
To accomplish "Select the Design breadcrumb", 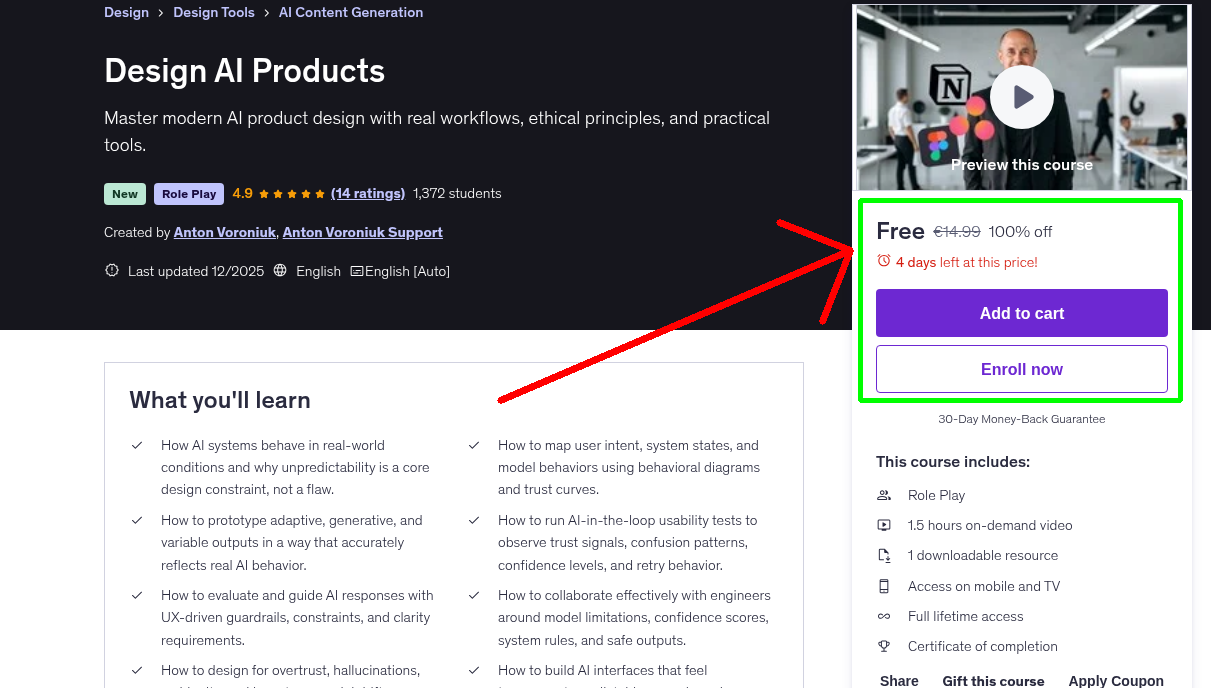I will pos(126,12).
